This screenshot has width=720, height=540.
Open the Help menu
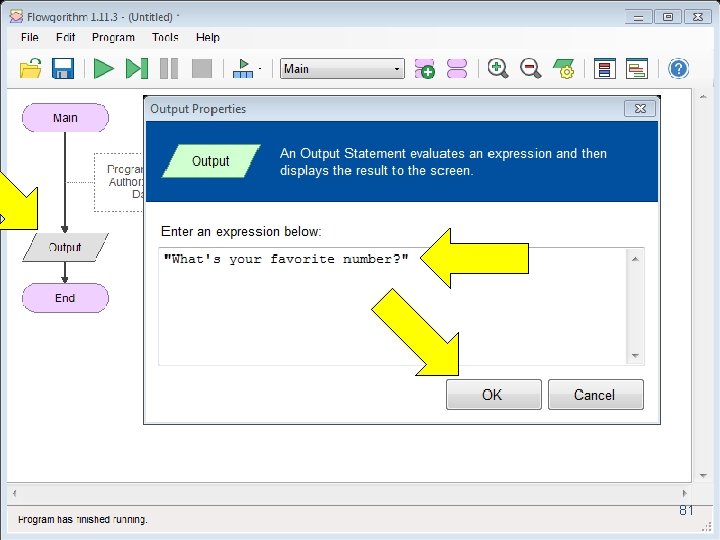coord(208,37)
